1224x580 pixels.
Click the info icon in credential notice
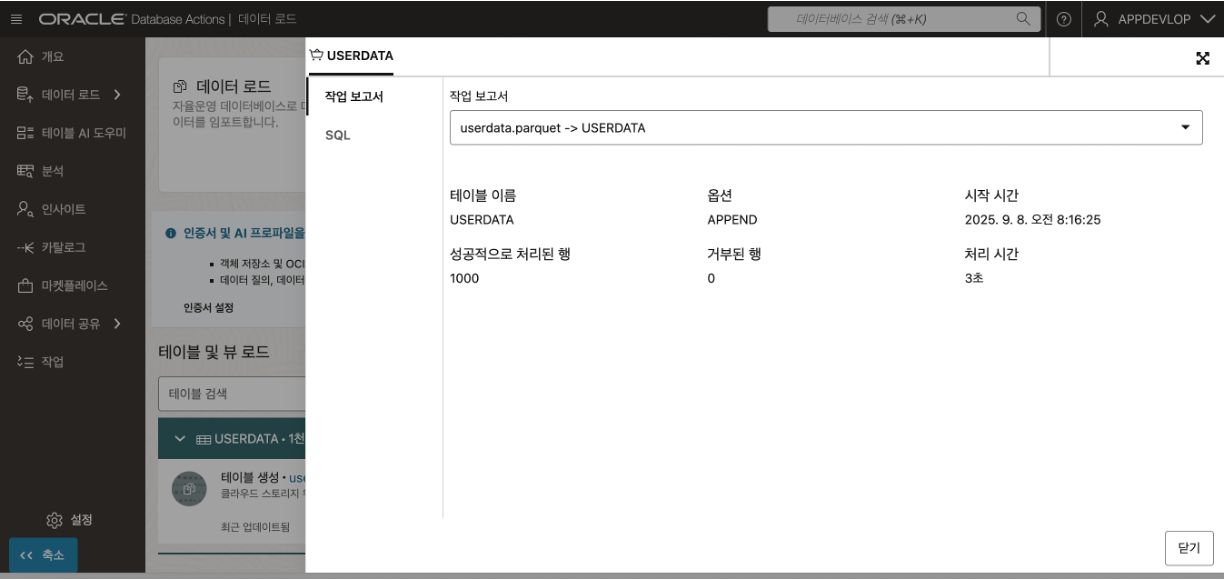[171, 233]
